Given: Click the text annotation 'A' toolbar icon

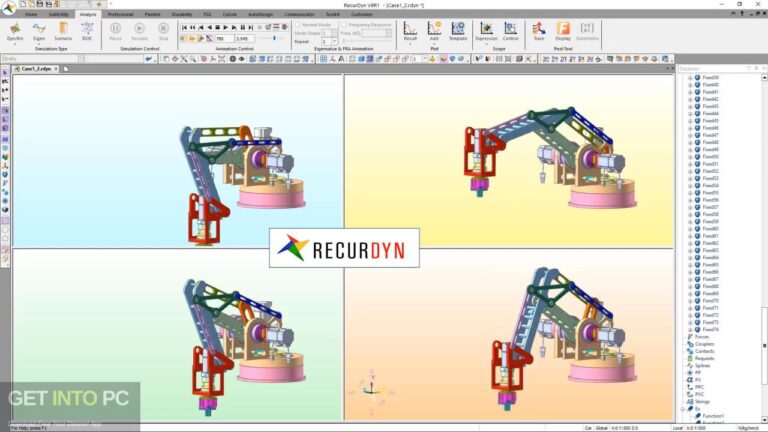Looking at the screenshot, I should 341,59.
